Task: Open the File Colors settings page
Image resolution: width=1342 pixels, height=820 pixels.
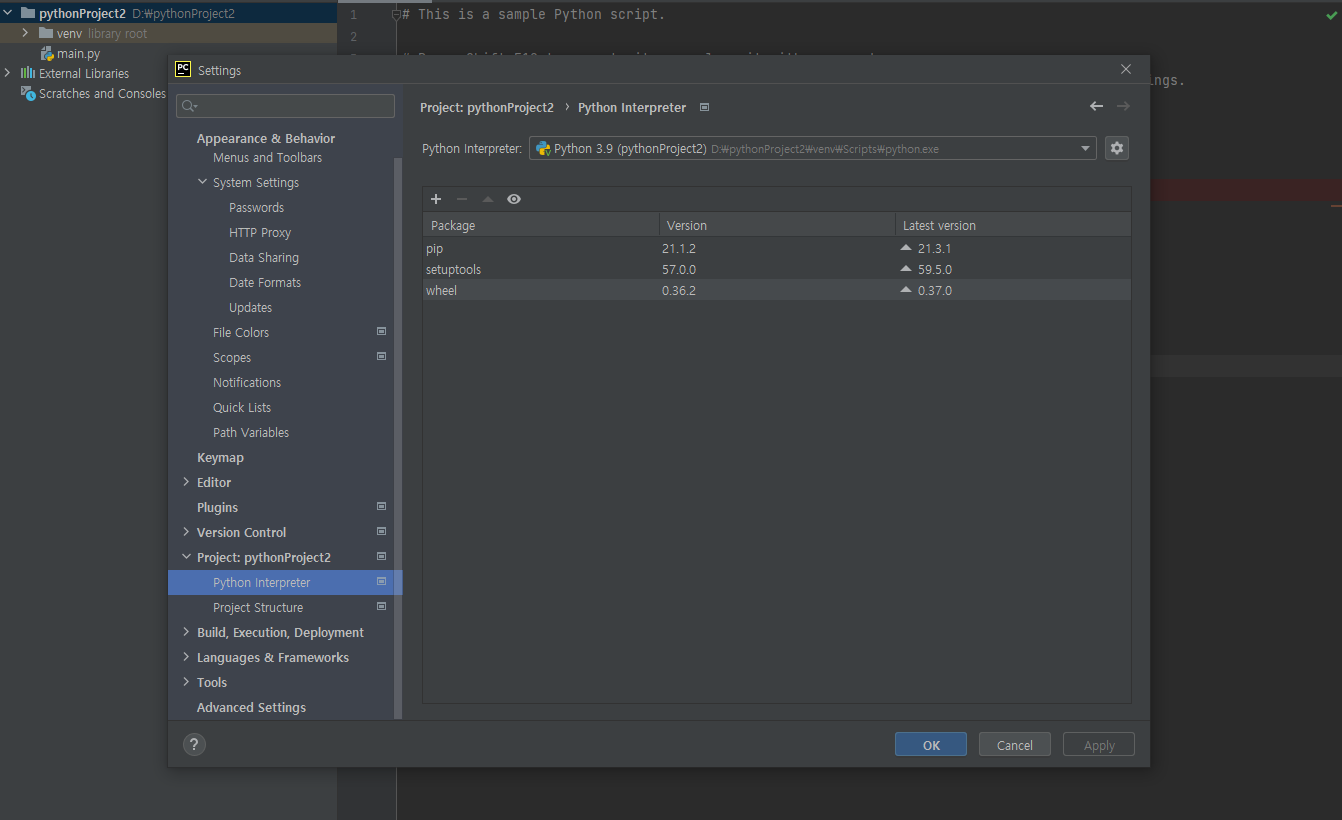Action: point(241,333)
